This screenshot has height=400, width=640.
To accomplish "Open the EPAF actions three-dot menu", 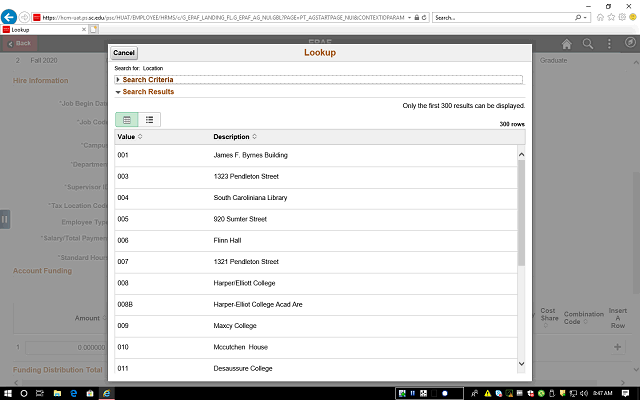I will [x=609, y=44].
